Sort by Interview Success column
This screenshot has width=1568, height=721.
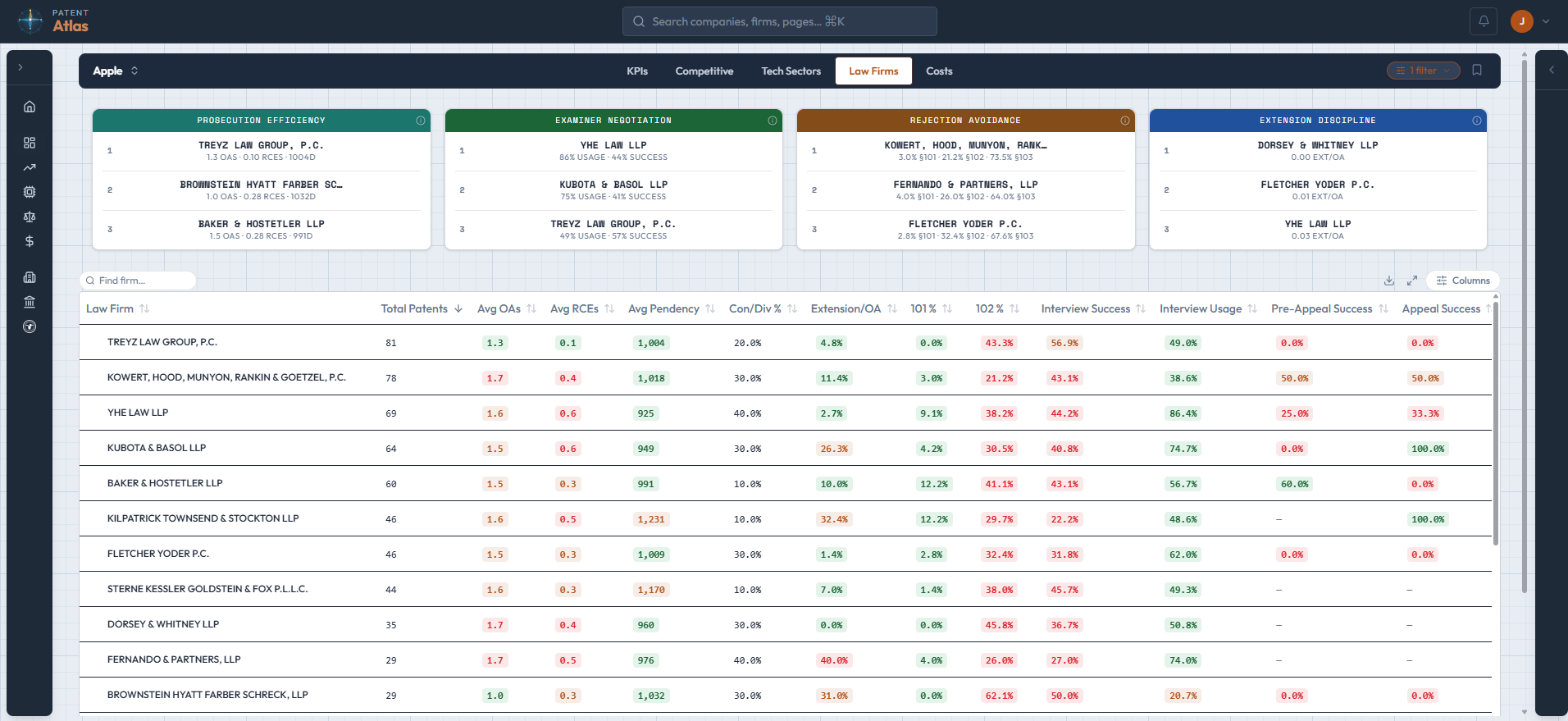click(1093, 308)
